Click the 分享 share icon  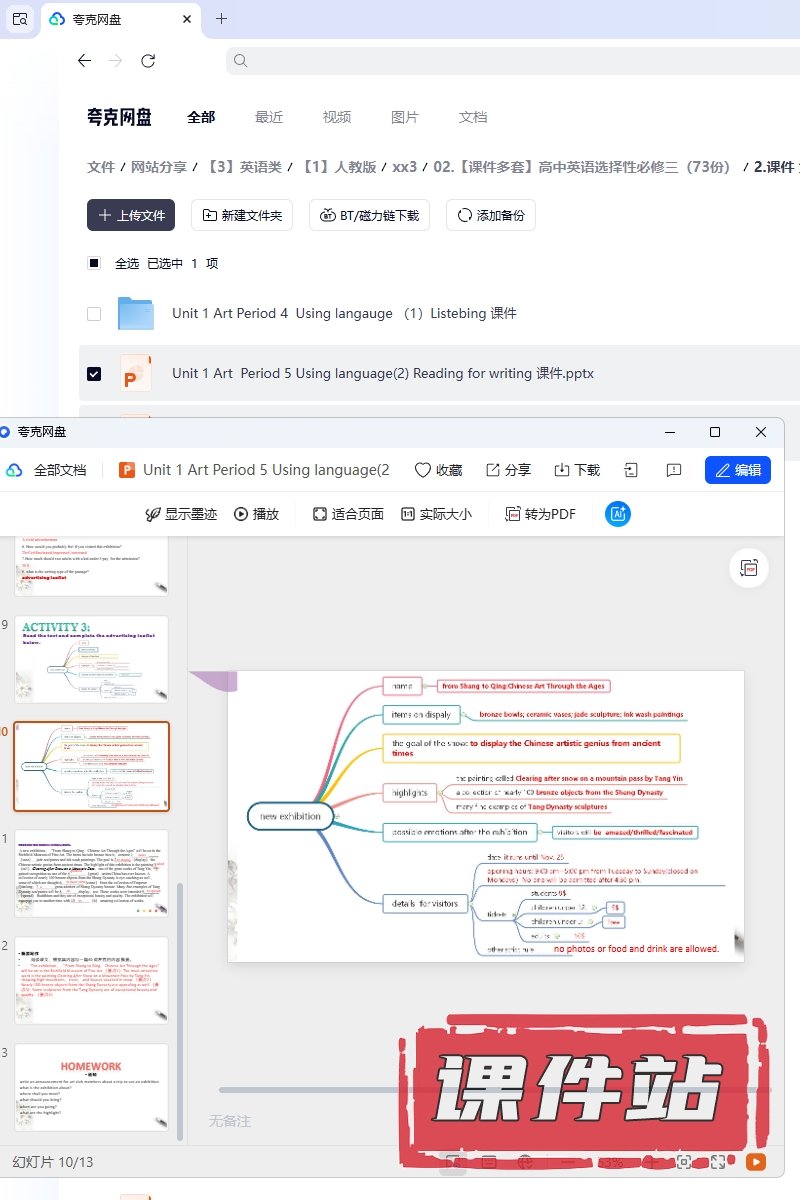coord(493,470)
